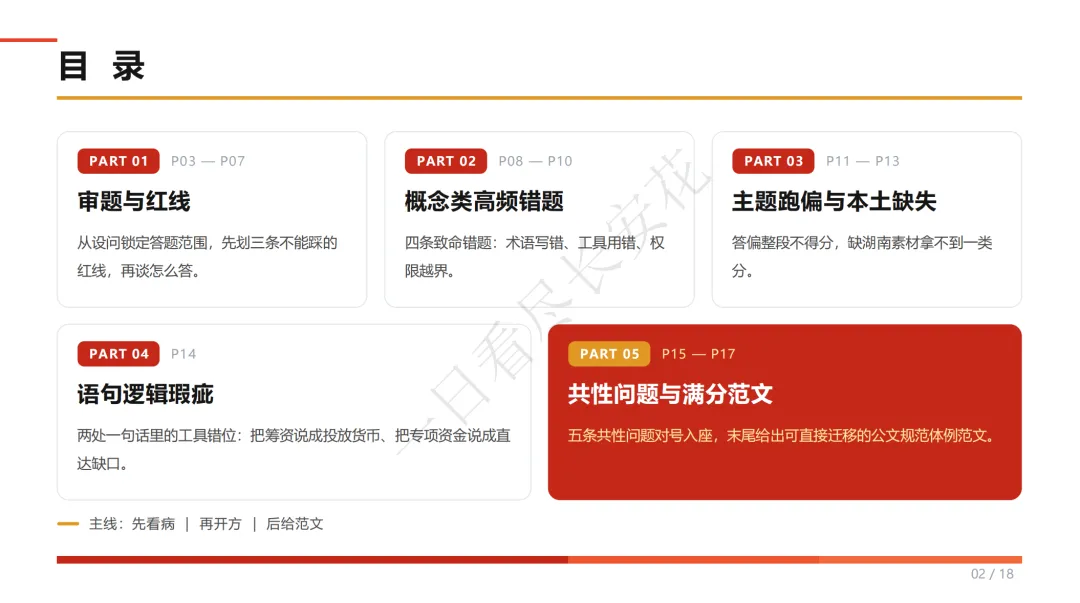Image resolution: width=1080 pixels, height=603 pixels.
Task: Click footer text 再开方
Action: click(220, 524)
